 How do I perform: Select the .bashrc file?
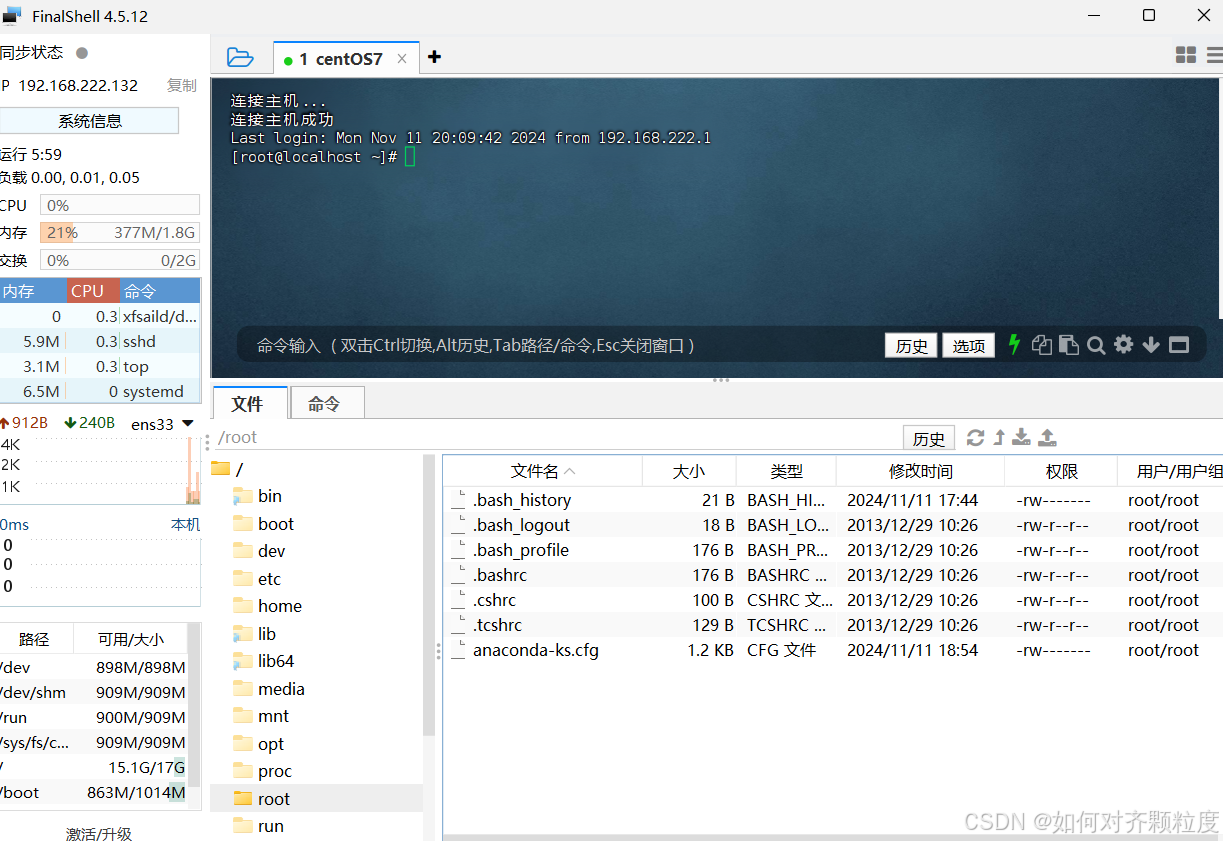pos(832,575)
